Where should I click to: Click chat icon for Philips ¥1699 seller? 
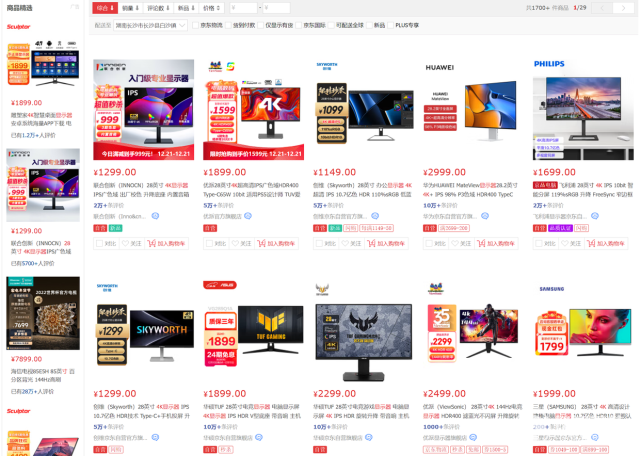click(x=595, y=216)
